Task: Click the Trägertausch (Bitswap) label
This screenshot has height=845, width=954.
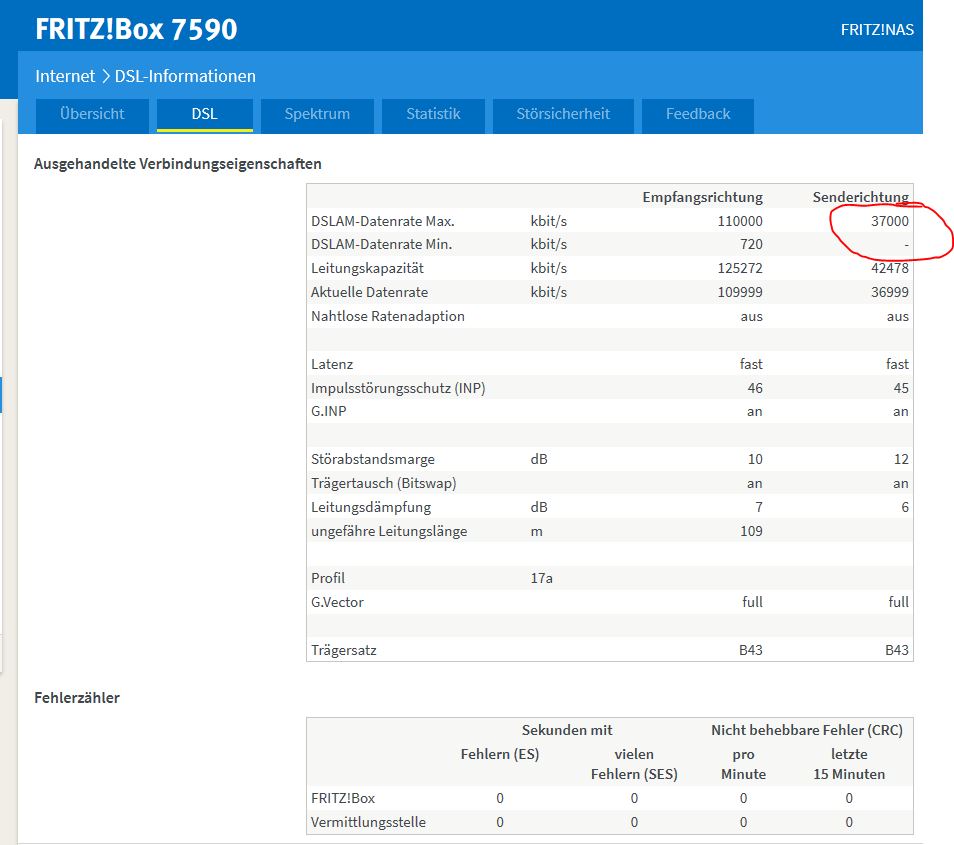Action: click(383, 484)
